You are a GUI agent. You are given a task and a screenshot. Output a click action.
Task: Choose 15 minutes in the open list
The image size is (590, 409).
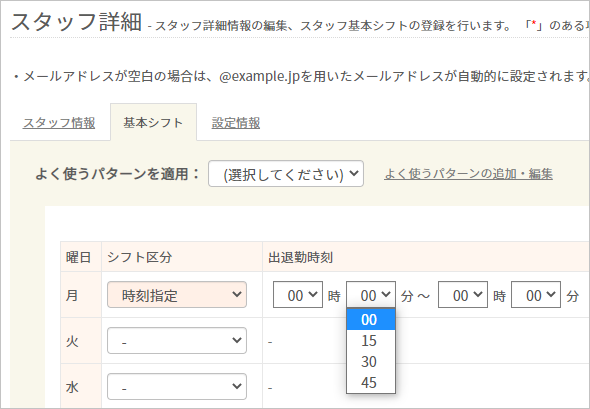tap(371, 341)
